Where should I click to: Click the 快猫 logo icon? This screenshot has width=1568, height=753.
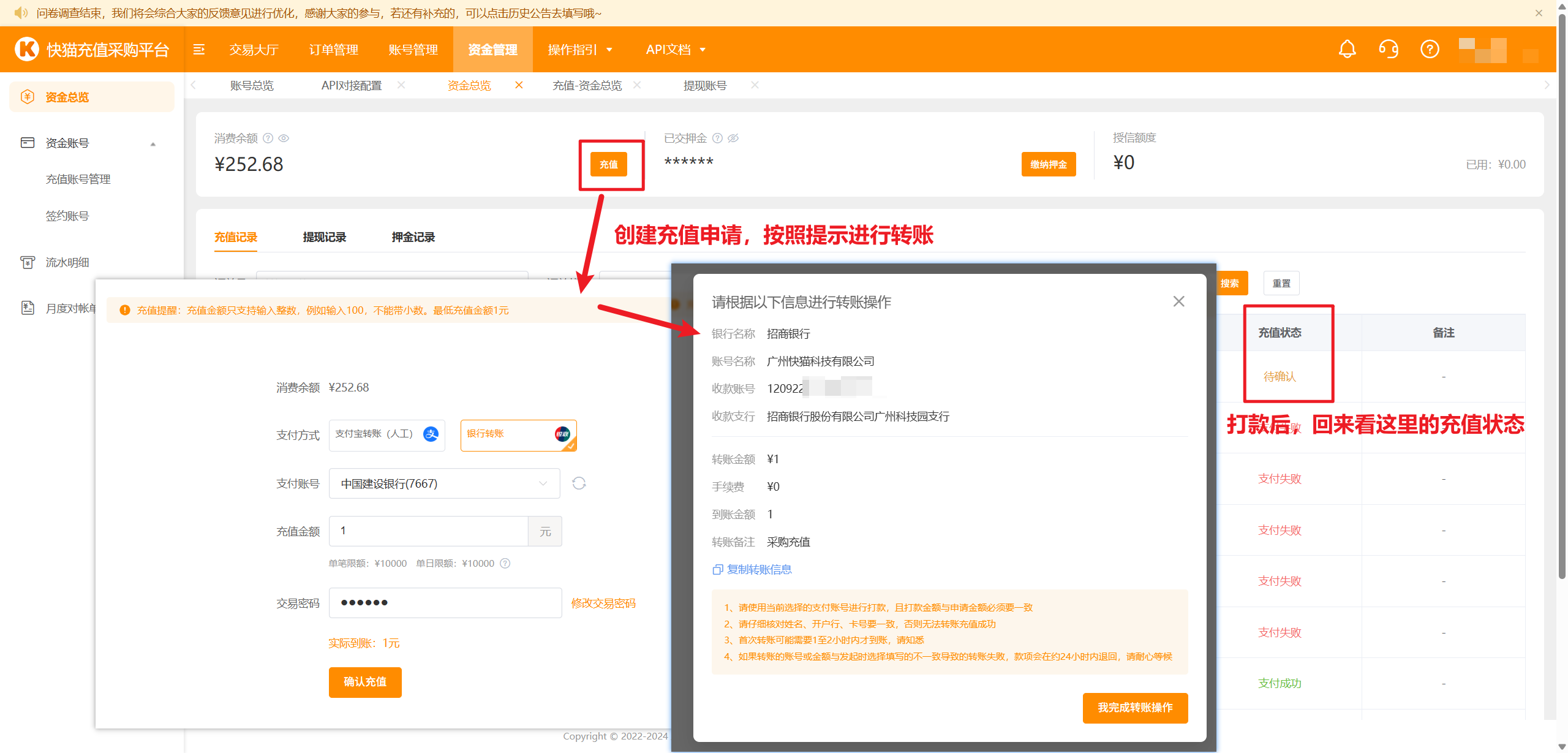pos(27,49)
